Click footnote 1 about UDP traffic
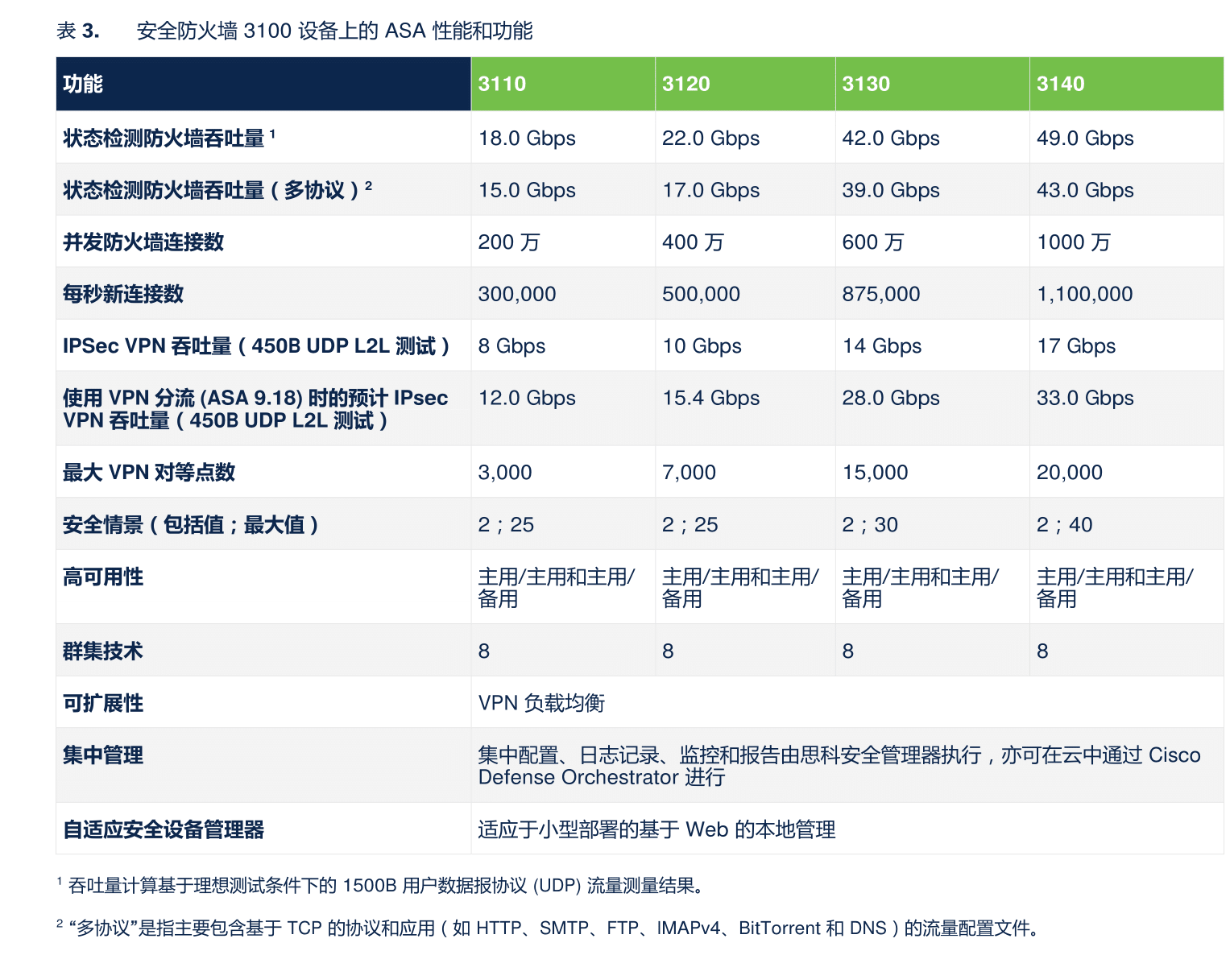Screen dimensions: 1230x980 (x=379, y=884)
